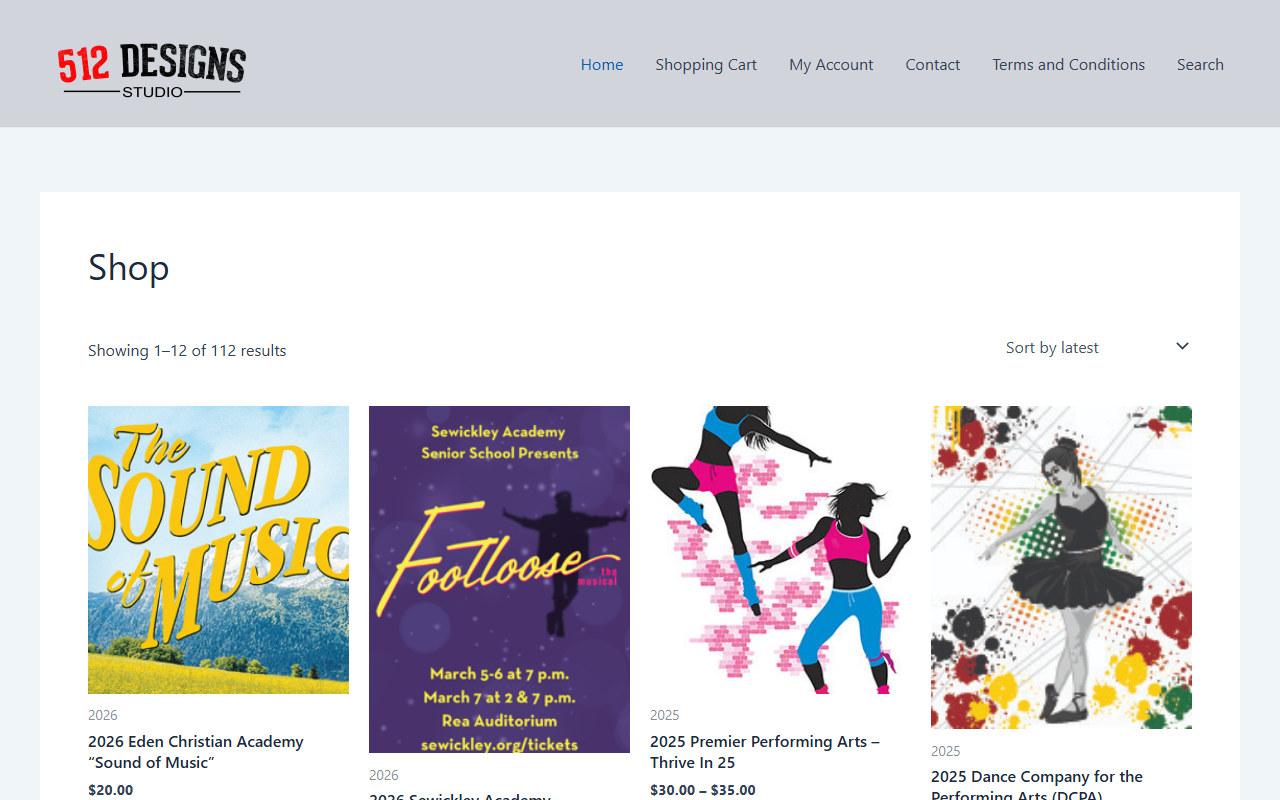Click the Shop page heading
The width and height of the screenshot is (1280, 800).
129,267
